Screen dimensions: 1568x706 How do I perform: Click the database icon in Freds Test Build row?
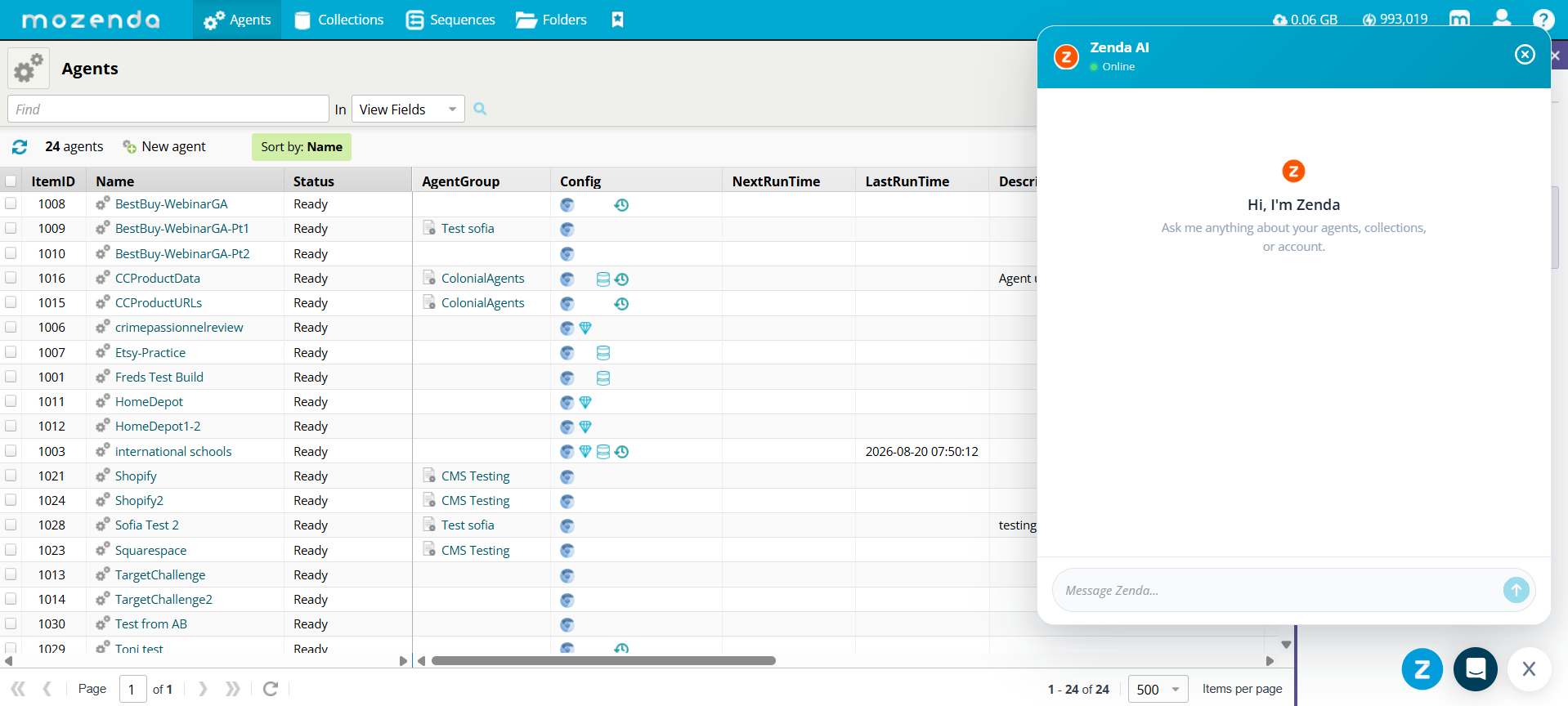click(603, 378)
